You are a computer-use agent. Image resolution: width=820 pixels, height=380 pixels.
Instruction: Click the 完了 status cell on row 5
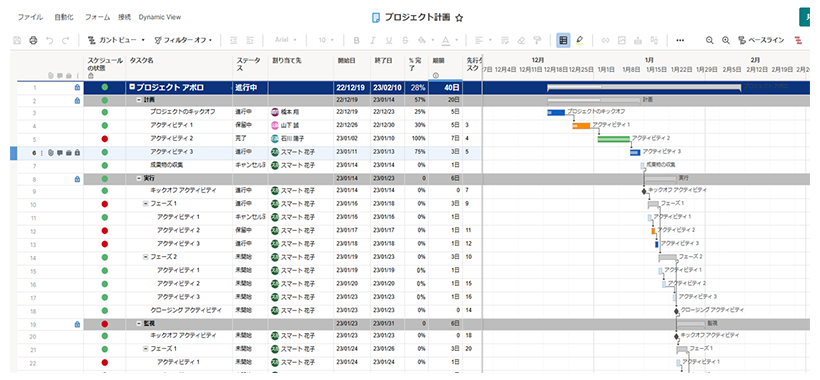pos(250,139)
